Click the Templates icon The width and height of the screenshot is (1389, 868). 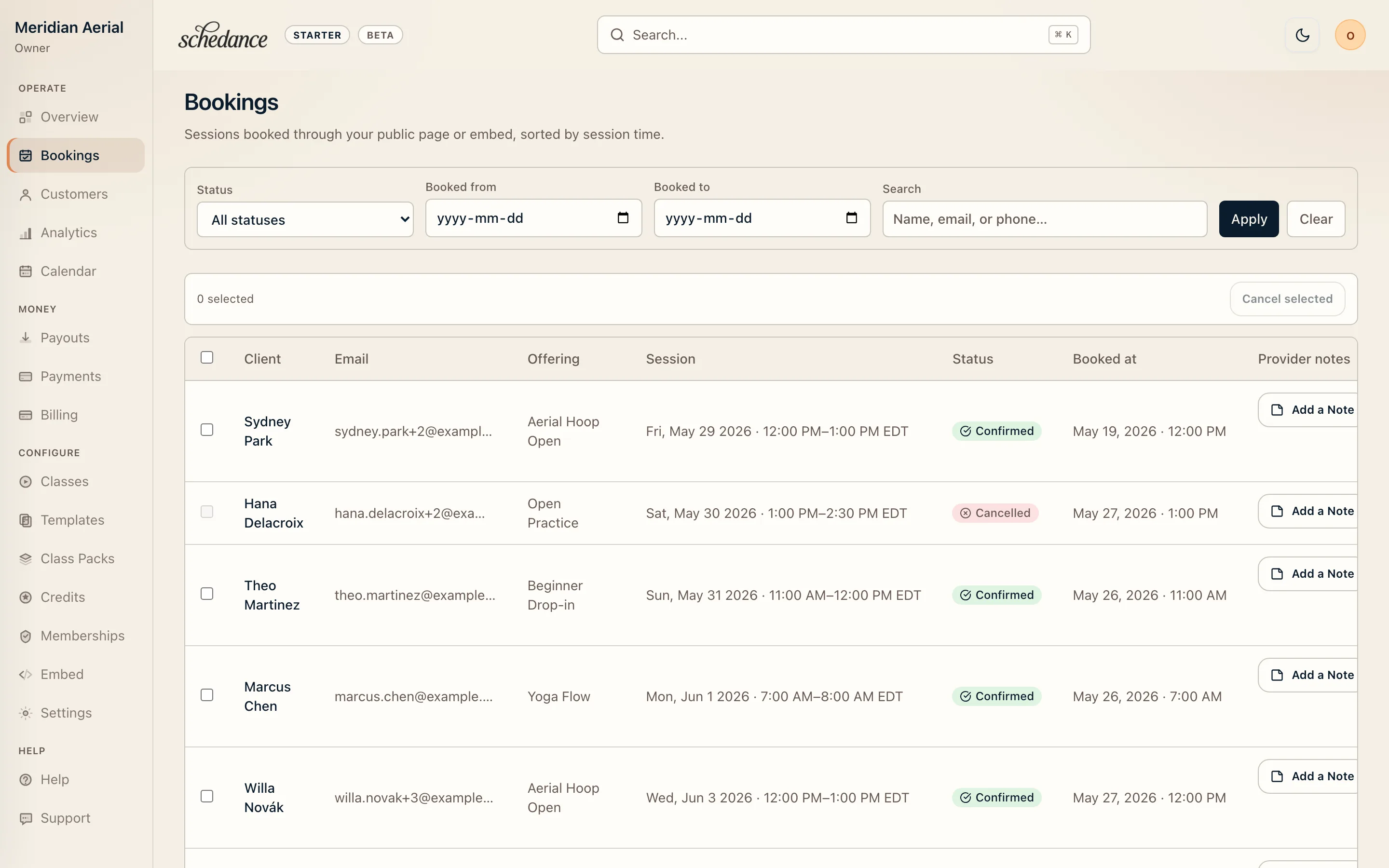[x=25, y=520]
